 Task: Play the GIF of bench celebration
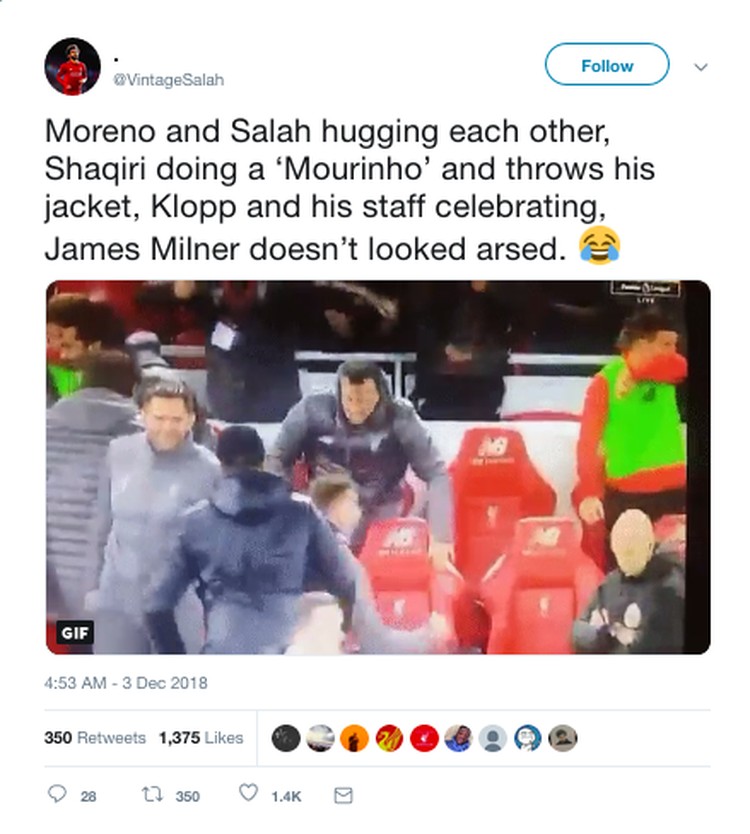point(378,467)
